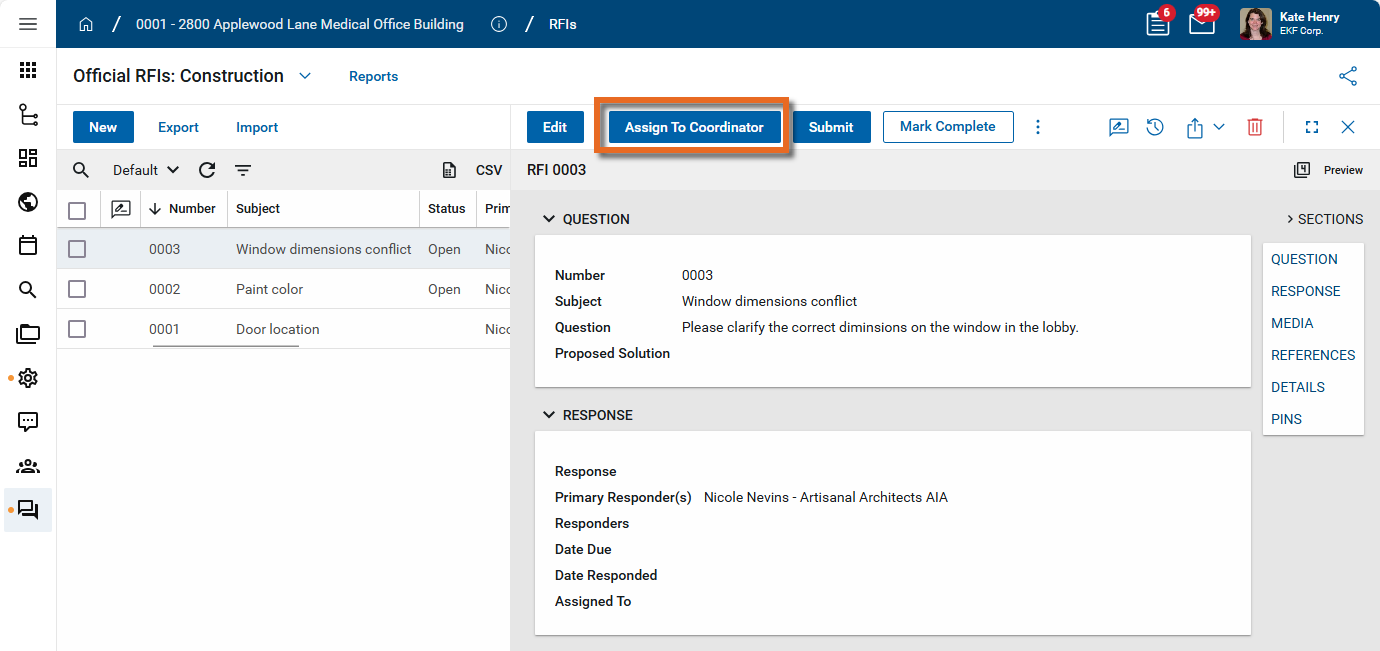Screen dimensions: 1380x651
Task: Open the Reports link
Action: (373, 76)
